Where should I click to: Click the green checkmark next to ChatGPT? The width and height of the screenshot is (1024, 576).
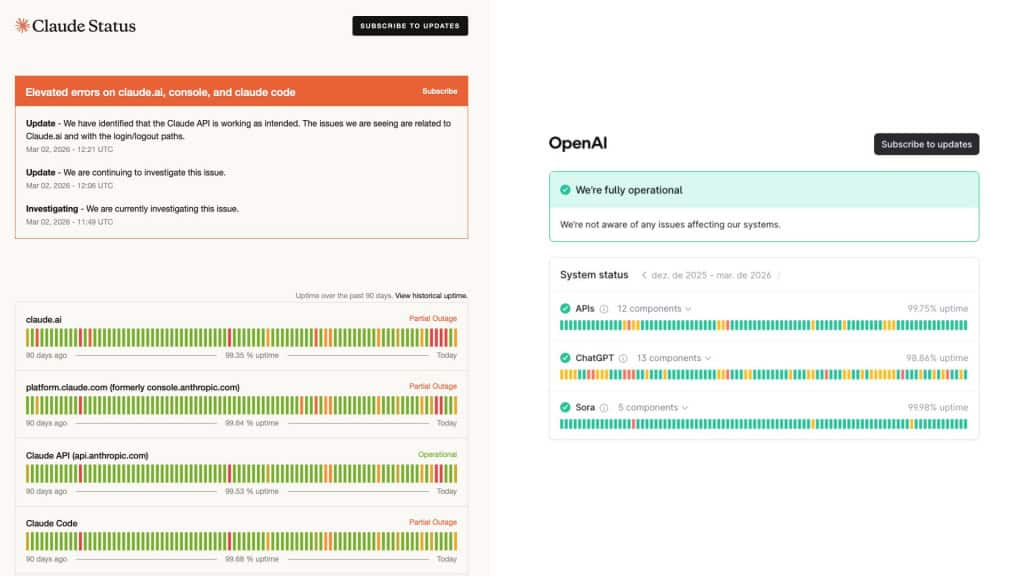click(565, 358)
